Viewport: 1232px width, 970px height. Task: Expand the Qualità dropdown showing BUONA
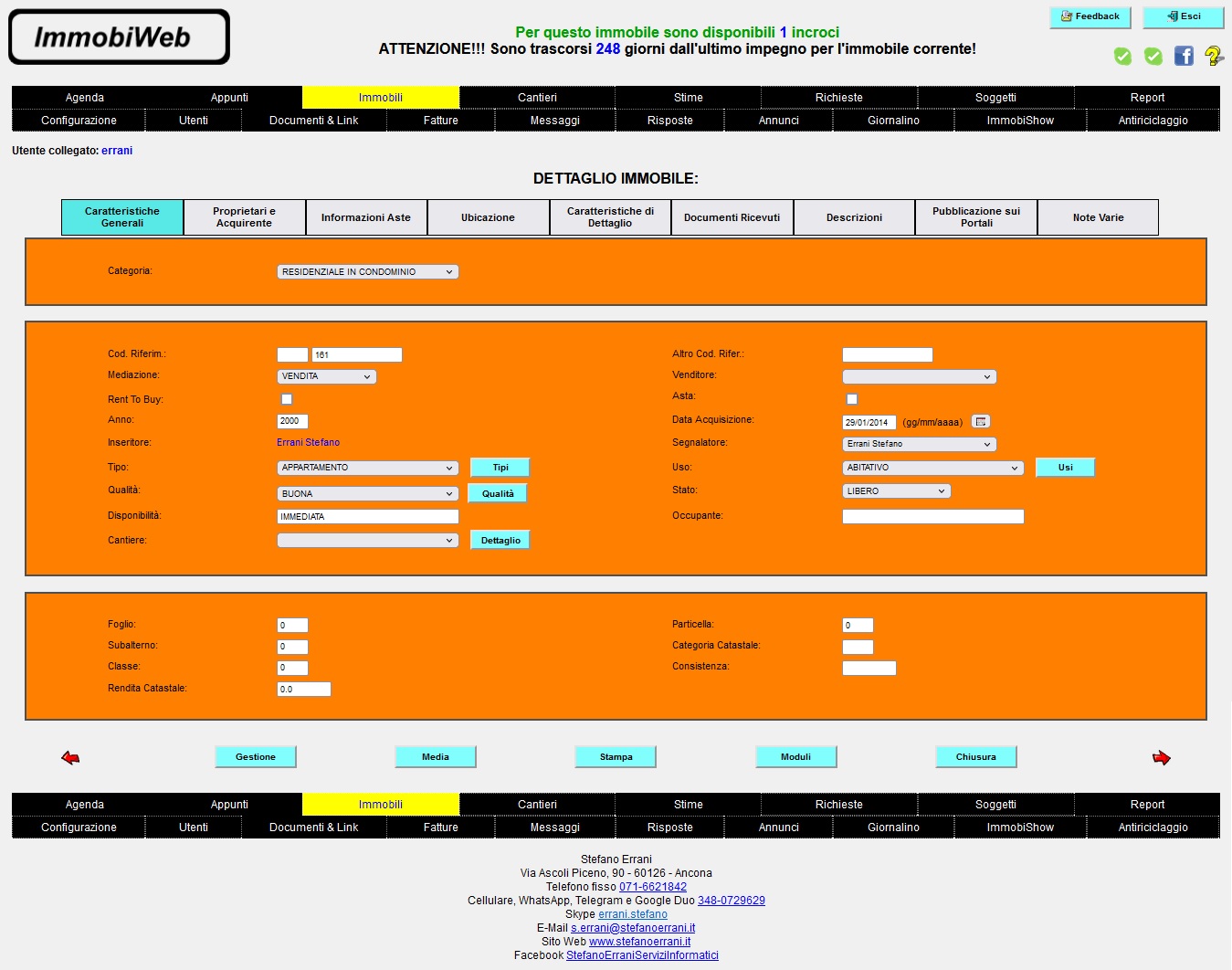click(367, 494)
